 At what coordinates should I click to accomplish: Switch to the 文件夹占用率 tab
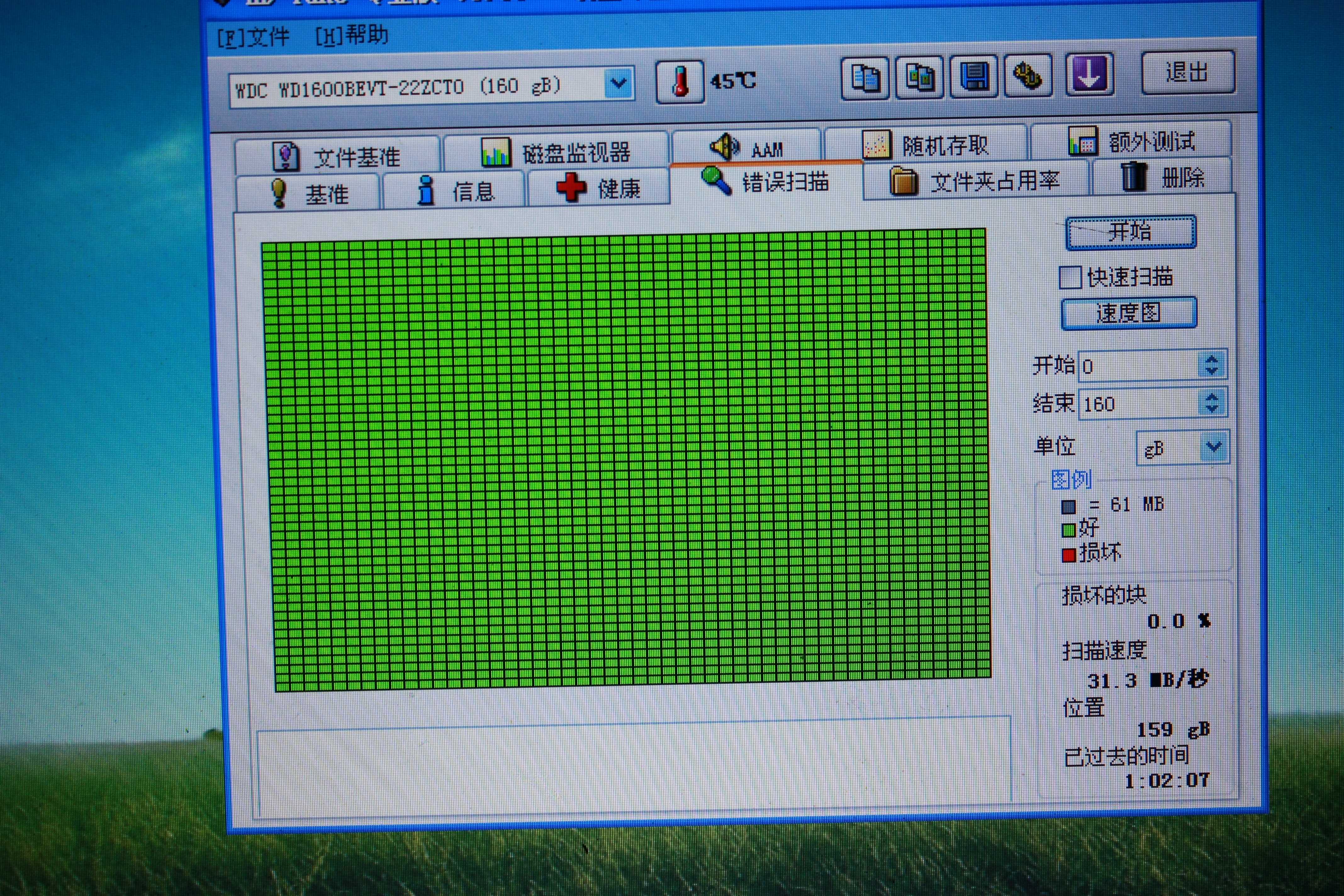(976, 180)
